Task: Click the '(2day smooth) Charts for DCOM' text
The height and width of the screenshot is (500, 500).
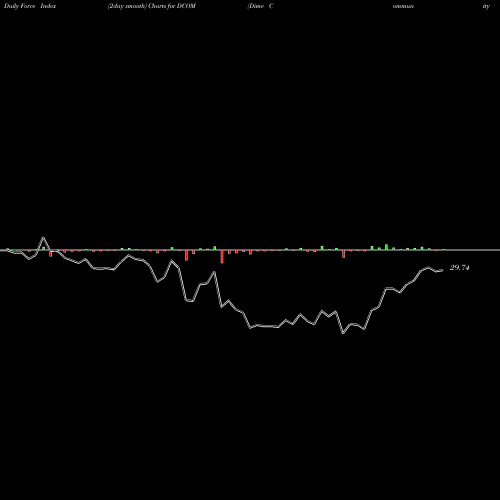Action: coord(152,6)
